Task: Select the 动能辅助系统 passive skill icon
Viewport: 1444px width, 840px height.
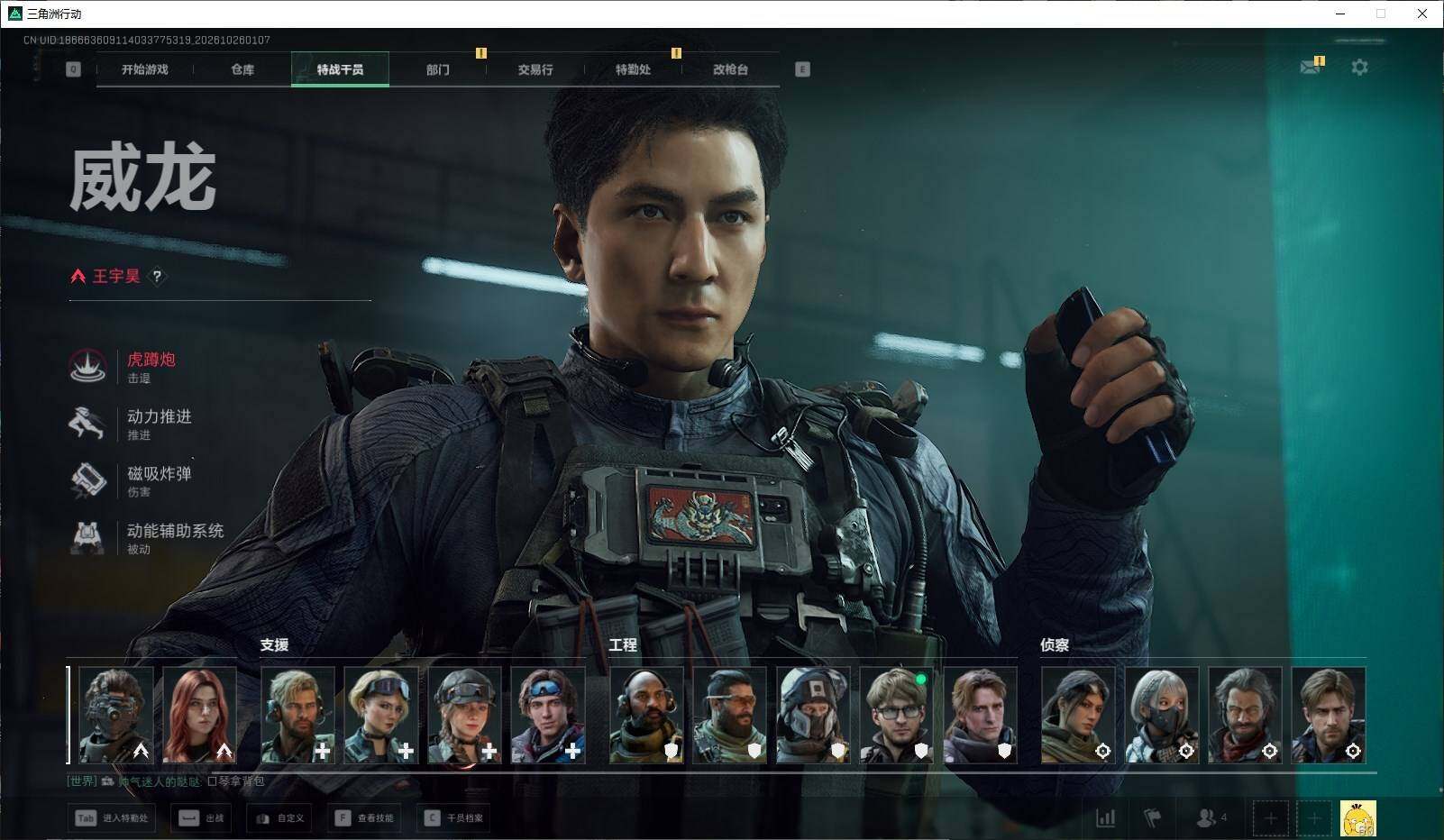Action: (87, 537)
